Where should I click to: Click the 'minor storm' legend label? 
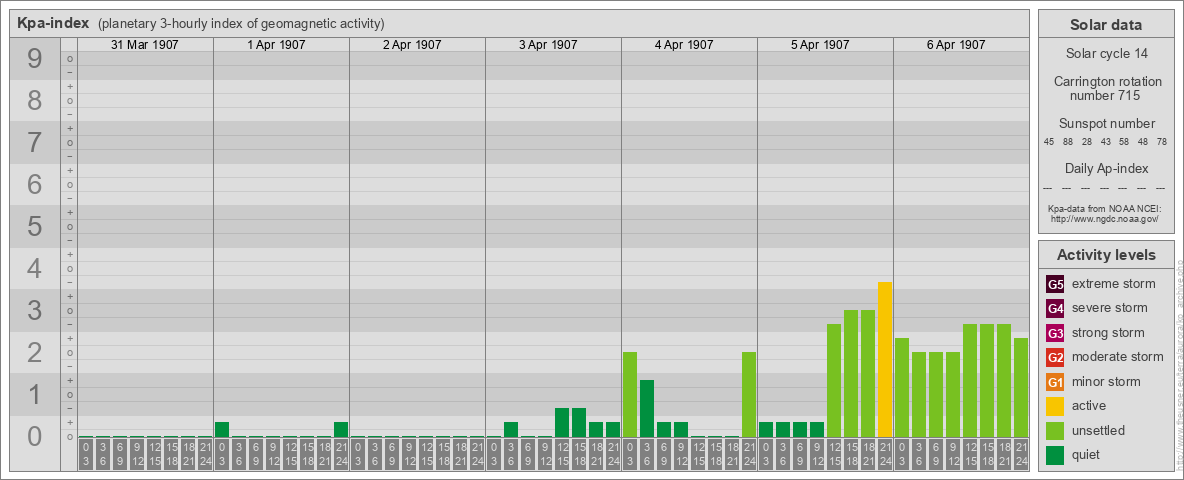1106,381
